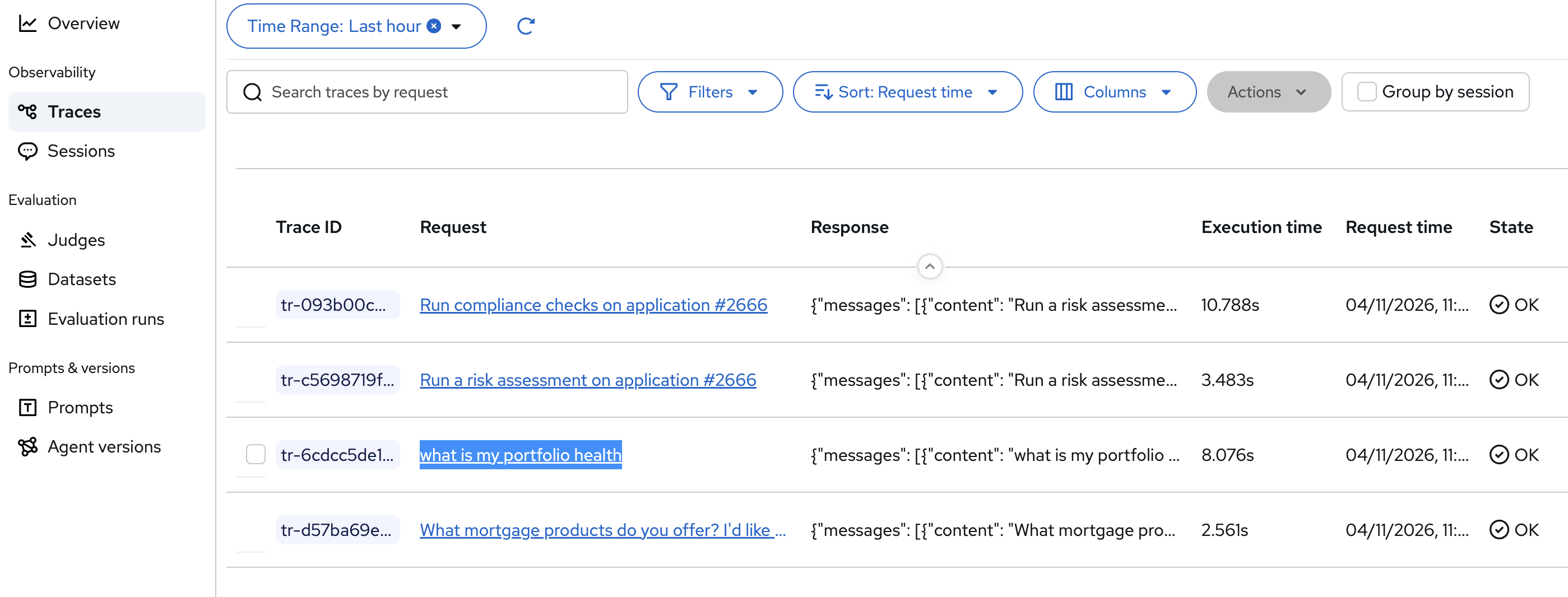1568x597 pixels.
Task: Open the Columns selector dropdown
Action: point(1114,92)
